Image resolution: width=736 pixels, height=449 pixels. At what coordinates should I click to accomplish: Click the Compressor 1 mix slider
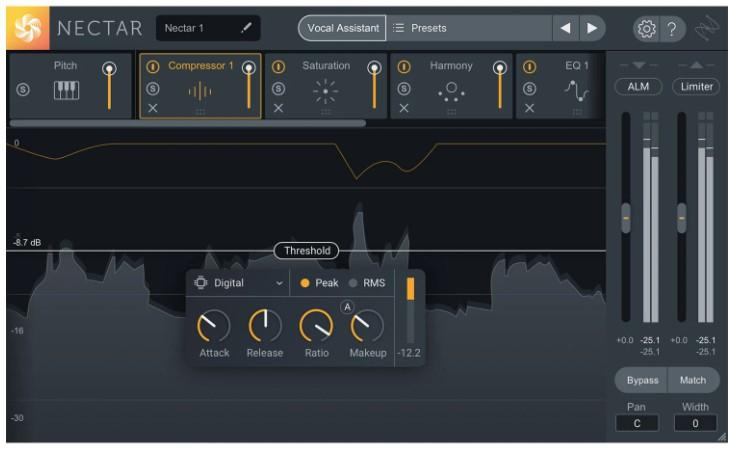pyautogui.click(x=249, y=86)
